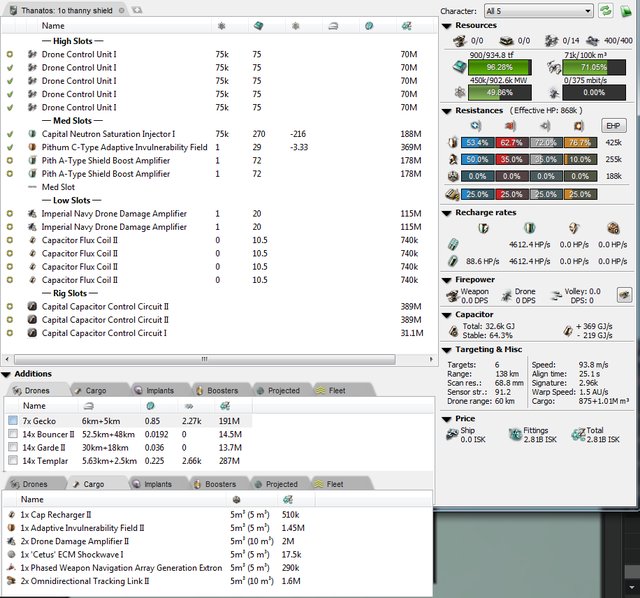Click the Pithum C-Type Adaptive Invulnerability Field icon
The width and height of the screenshot is (640, 598).
[x=32, y=147]
